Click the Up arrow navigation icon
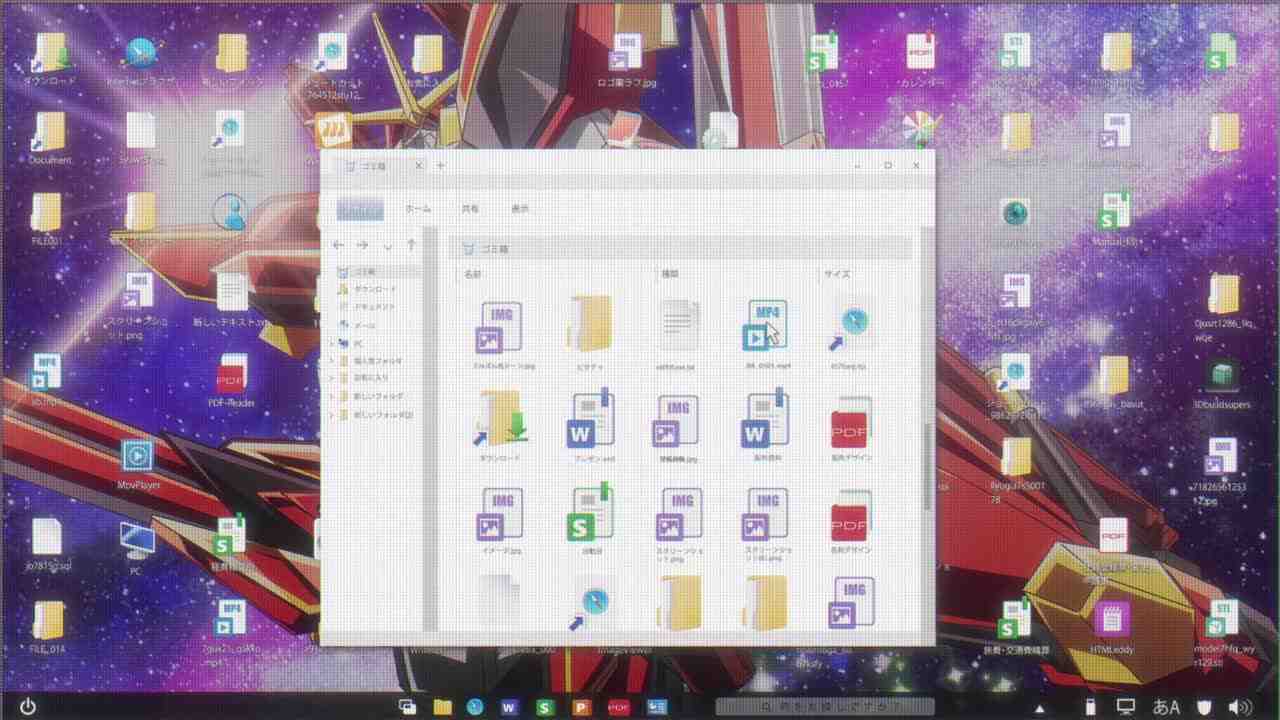 point(411,245)
